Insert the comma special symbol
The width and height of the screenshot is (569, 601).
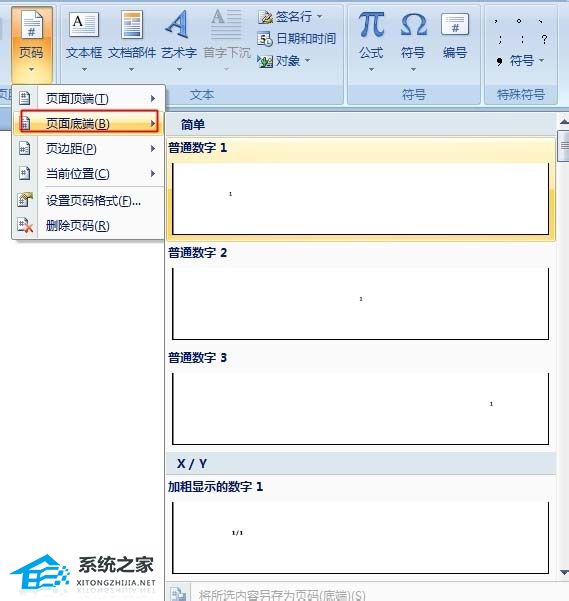coord(496,21)
